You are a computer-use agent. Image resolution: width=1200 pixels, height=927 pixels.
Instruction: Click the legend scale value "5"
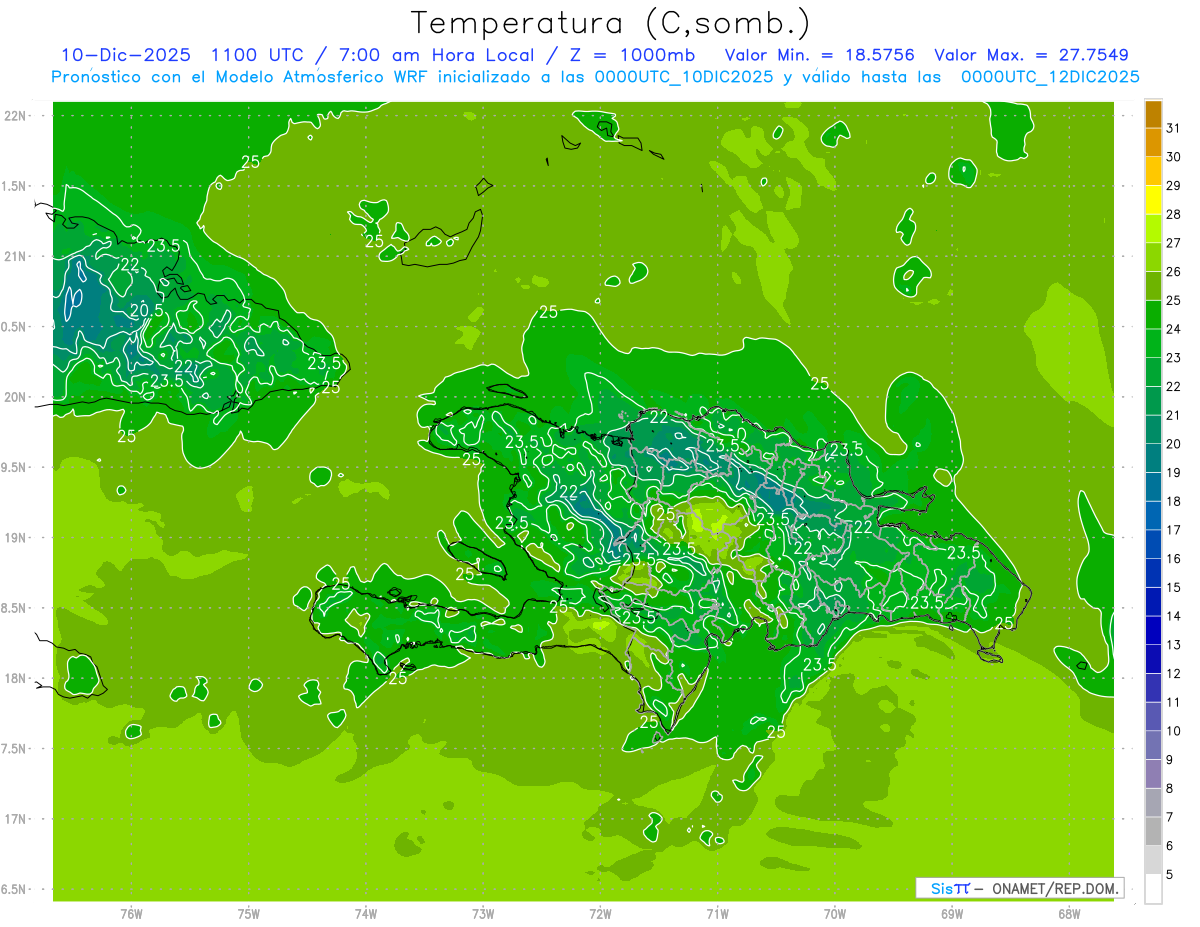point(1170,875)
